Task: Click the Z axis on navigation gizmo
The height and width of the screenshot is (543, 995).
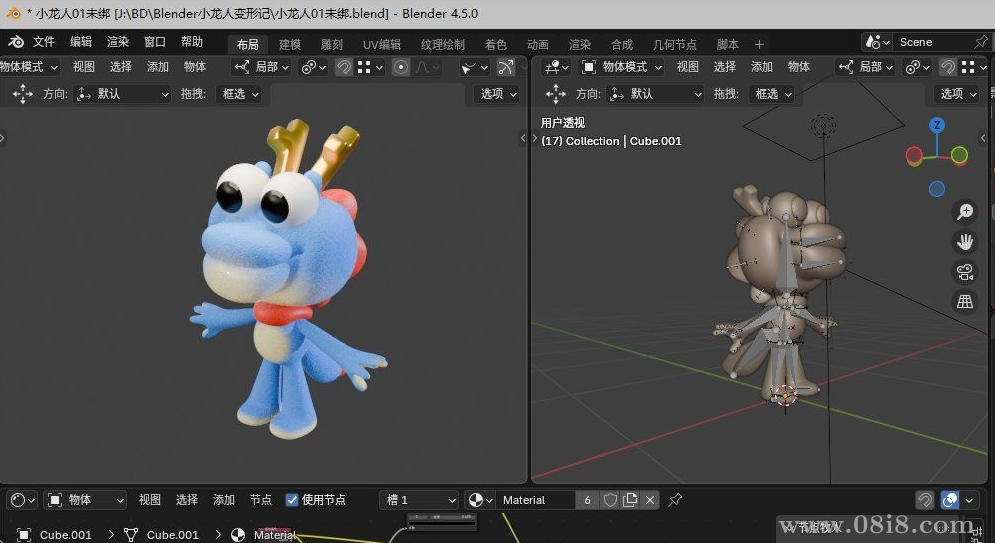Action: coord(937,125)
